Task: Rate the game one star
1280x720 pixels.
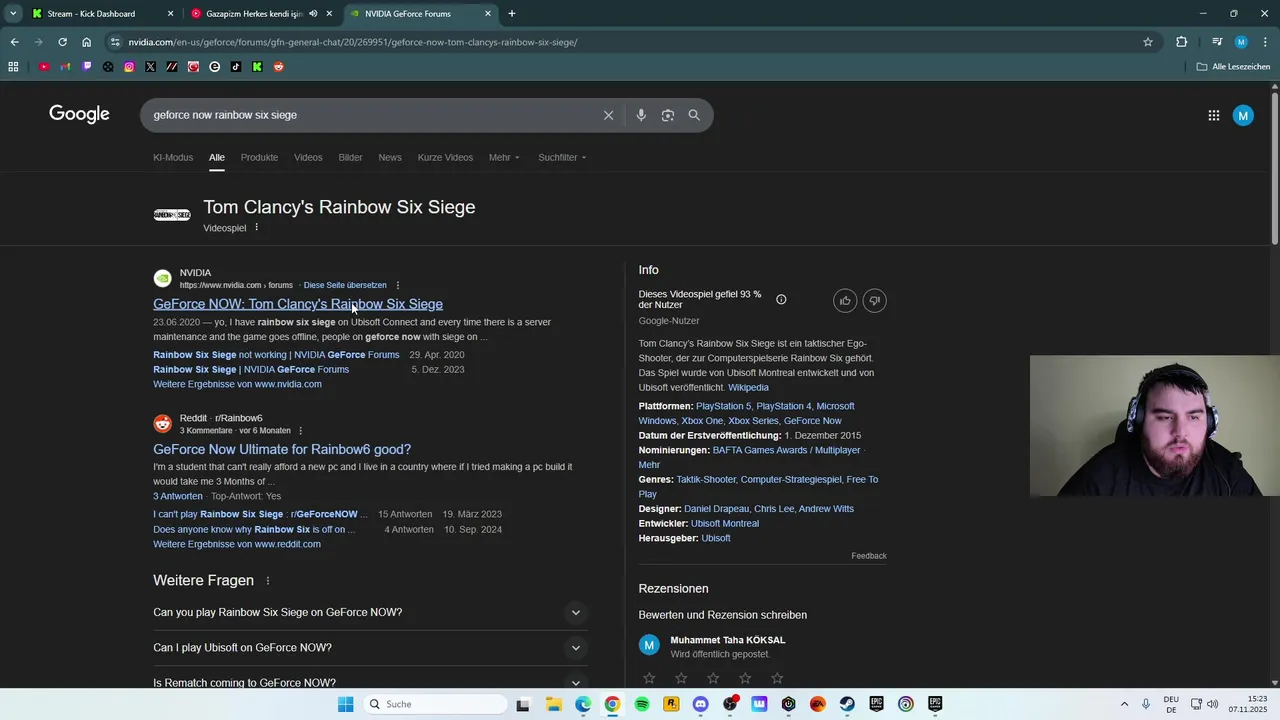Action: (x=649, y=679)
